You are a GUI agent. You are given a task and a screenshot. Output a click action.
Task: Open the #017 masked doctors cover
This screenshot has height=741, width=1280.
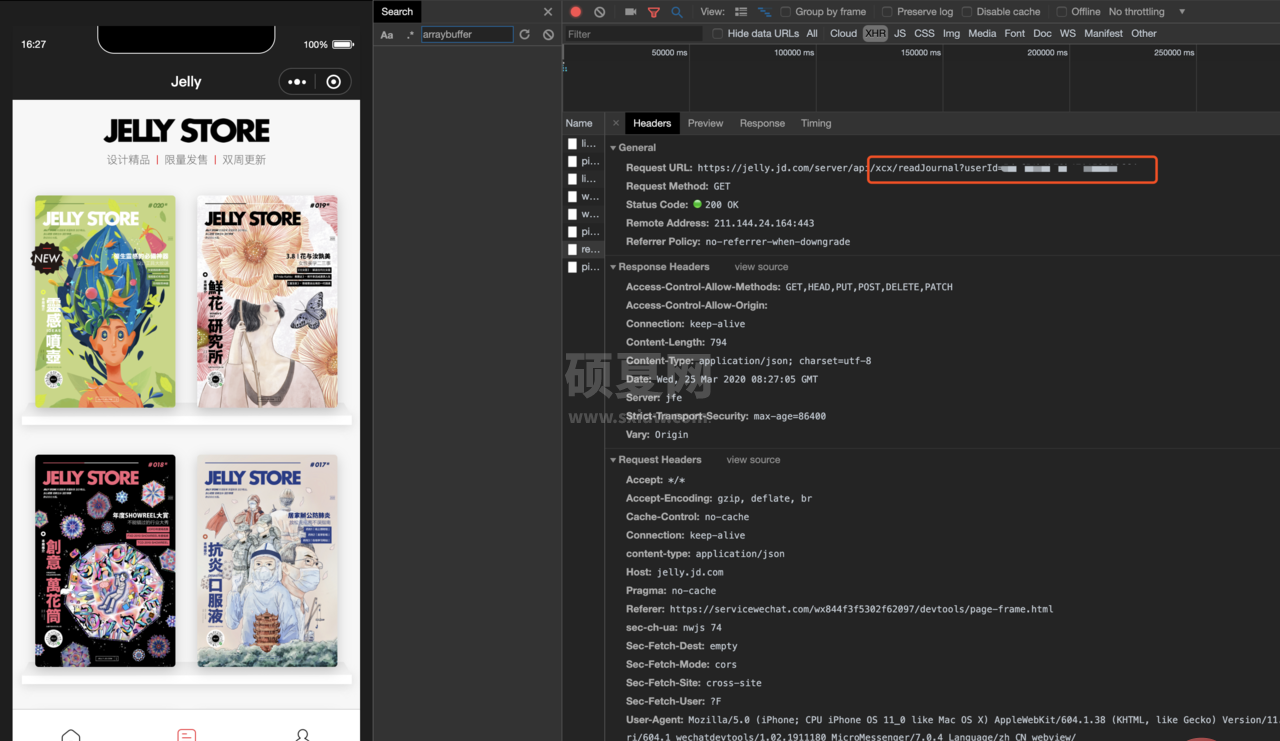(x=267, y=561)
